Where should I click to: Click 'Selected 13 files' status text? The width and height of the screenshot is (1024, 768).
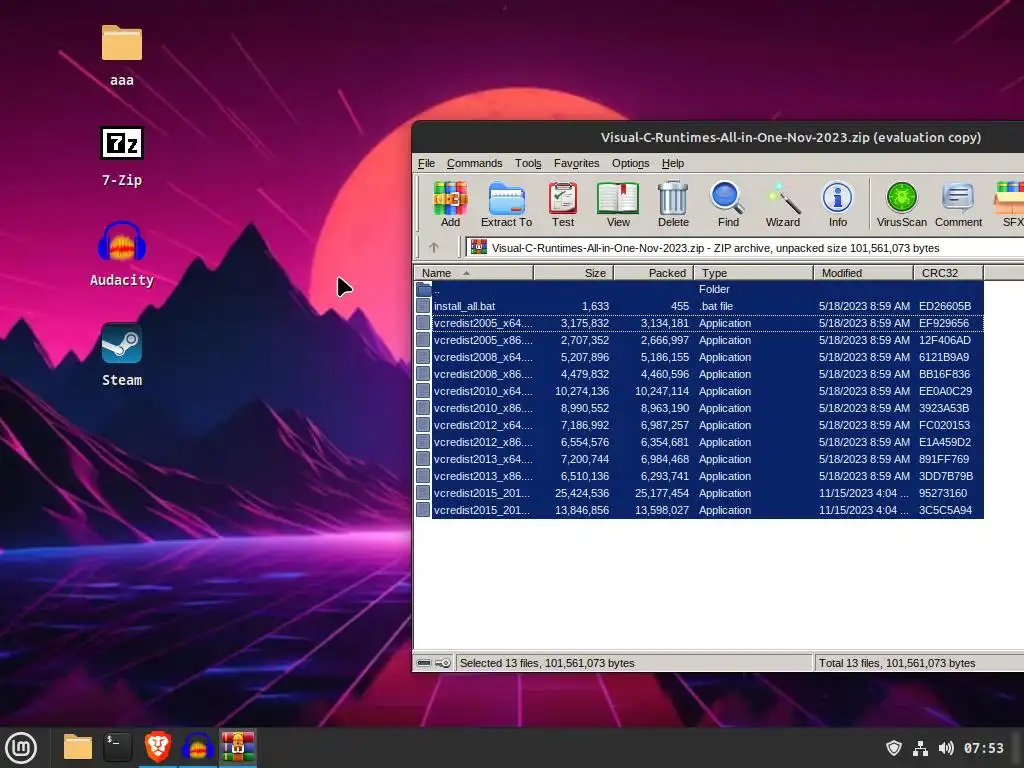click(547, 663)
